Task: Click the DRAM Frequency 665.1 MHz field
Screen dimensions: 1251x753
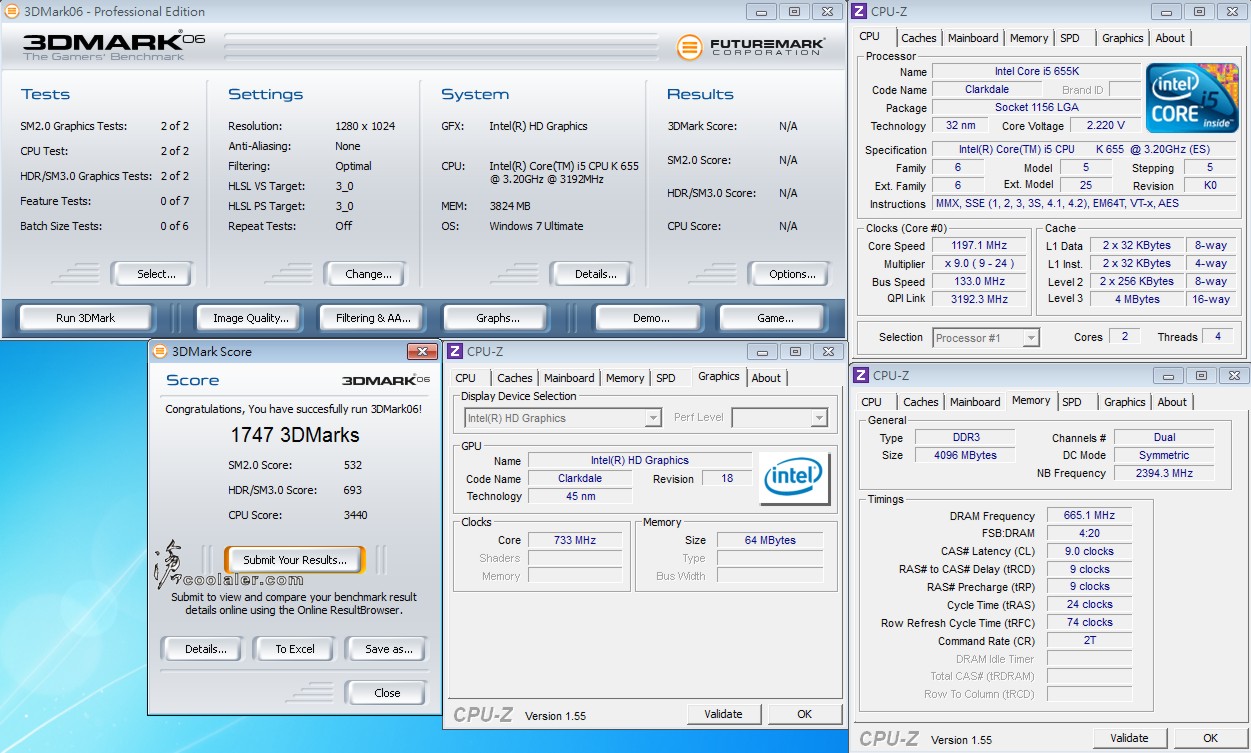Action: point(1089,516)
